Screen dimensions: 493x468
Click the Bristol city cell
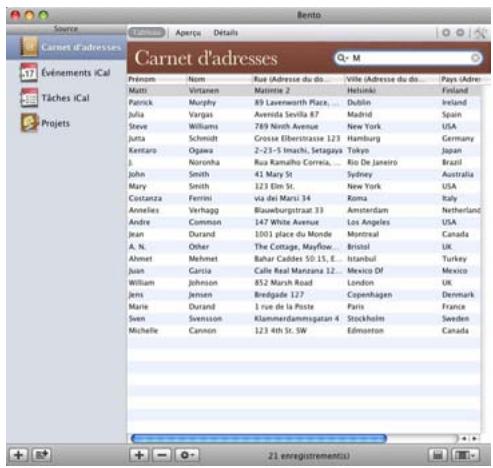pos(358,247)
